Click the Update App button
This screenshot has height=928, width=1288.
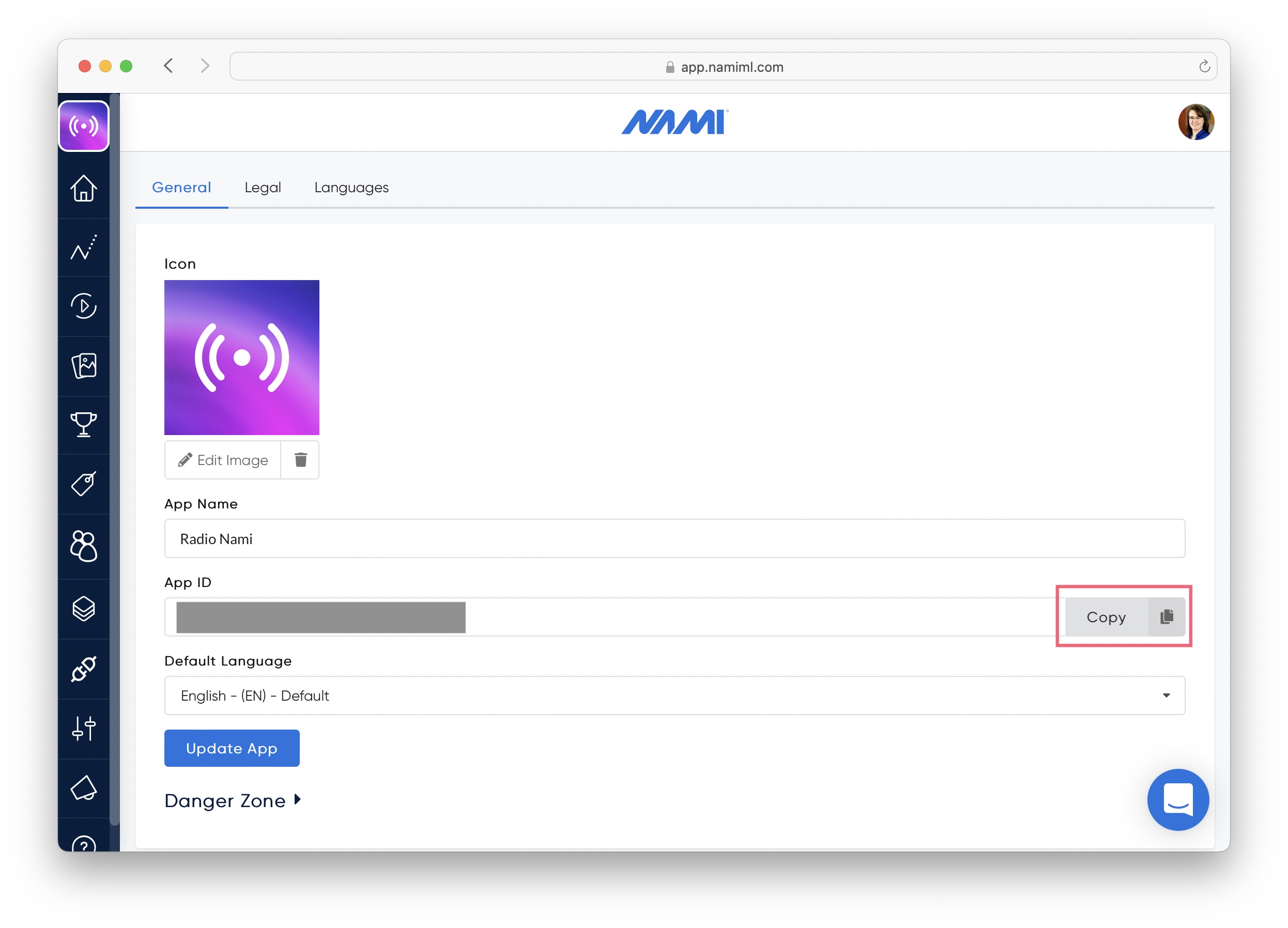click(232, 748)
